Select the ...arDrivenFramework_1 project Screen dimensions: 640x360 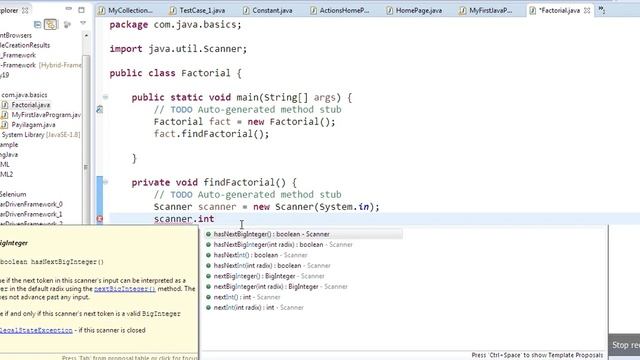click(31, 214)
